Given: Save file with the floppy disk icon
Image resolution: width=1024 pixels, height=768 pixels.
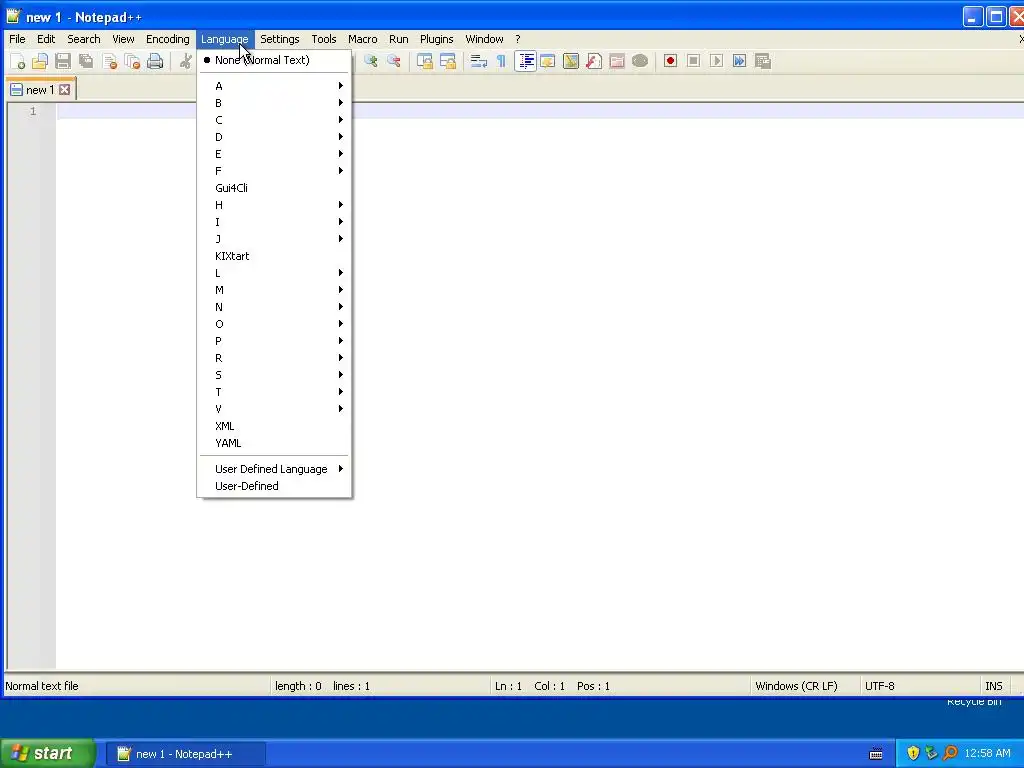Looking at the screenshot, I should tap(63, 61).
